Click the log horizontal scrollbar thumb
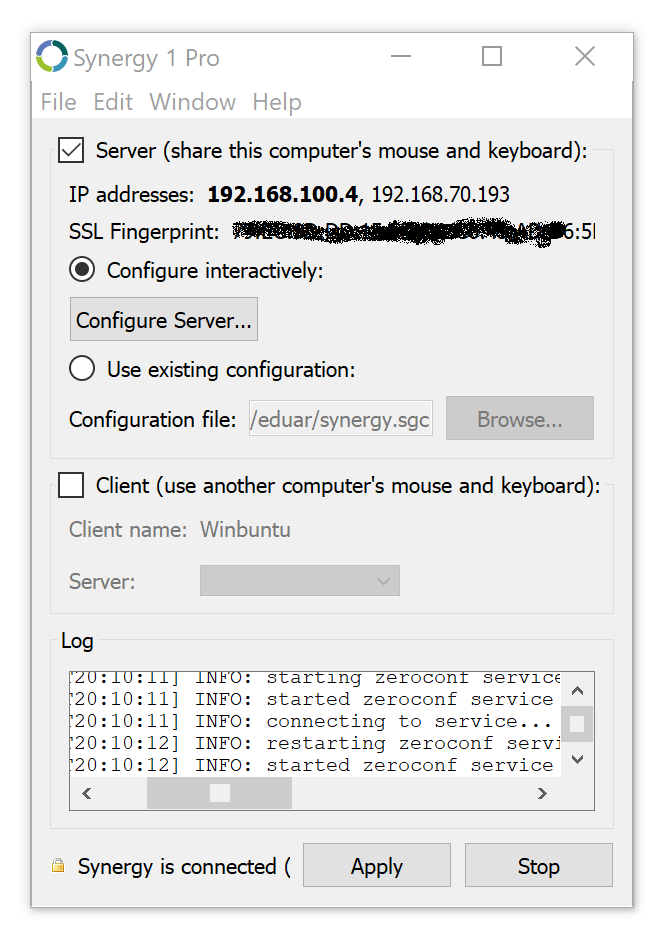The image size is (668, 930). pyautogui.click(x=219, y=793)
